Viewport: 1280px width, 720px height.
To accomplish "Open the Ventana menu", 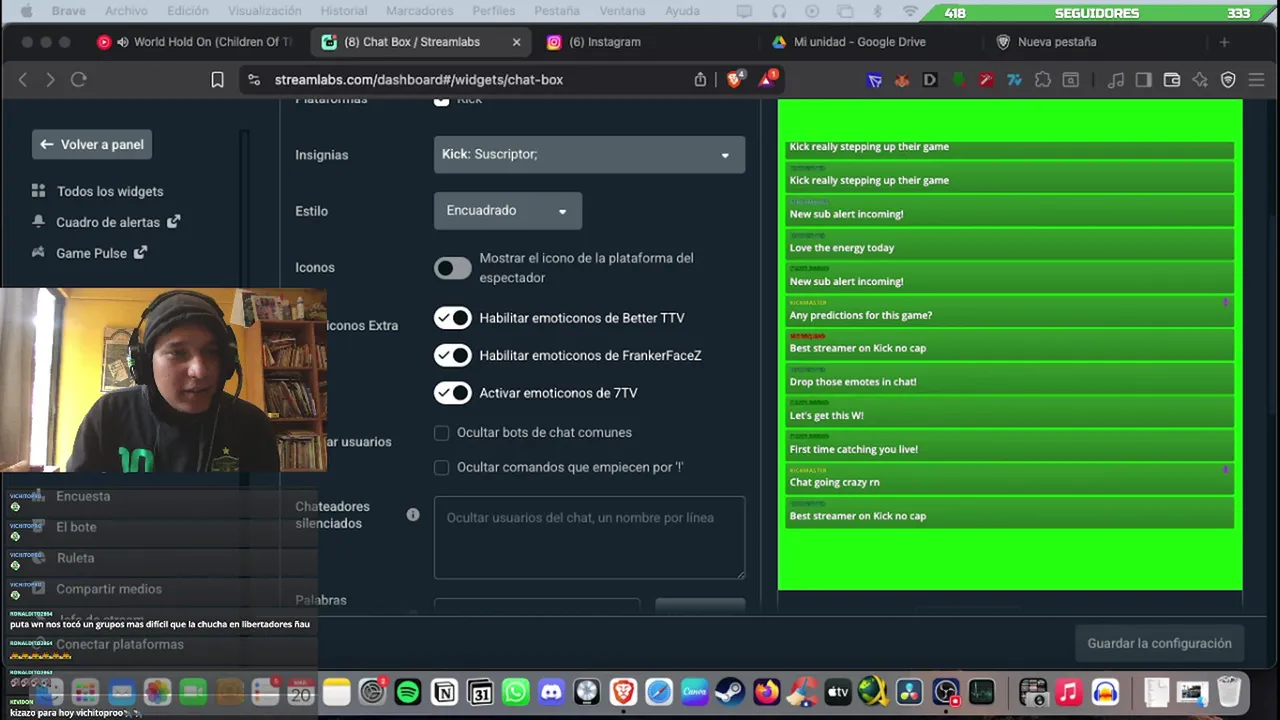I will click(622, 11).
